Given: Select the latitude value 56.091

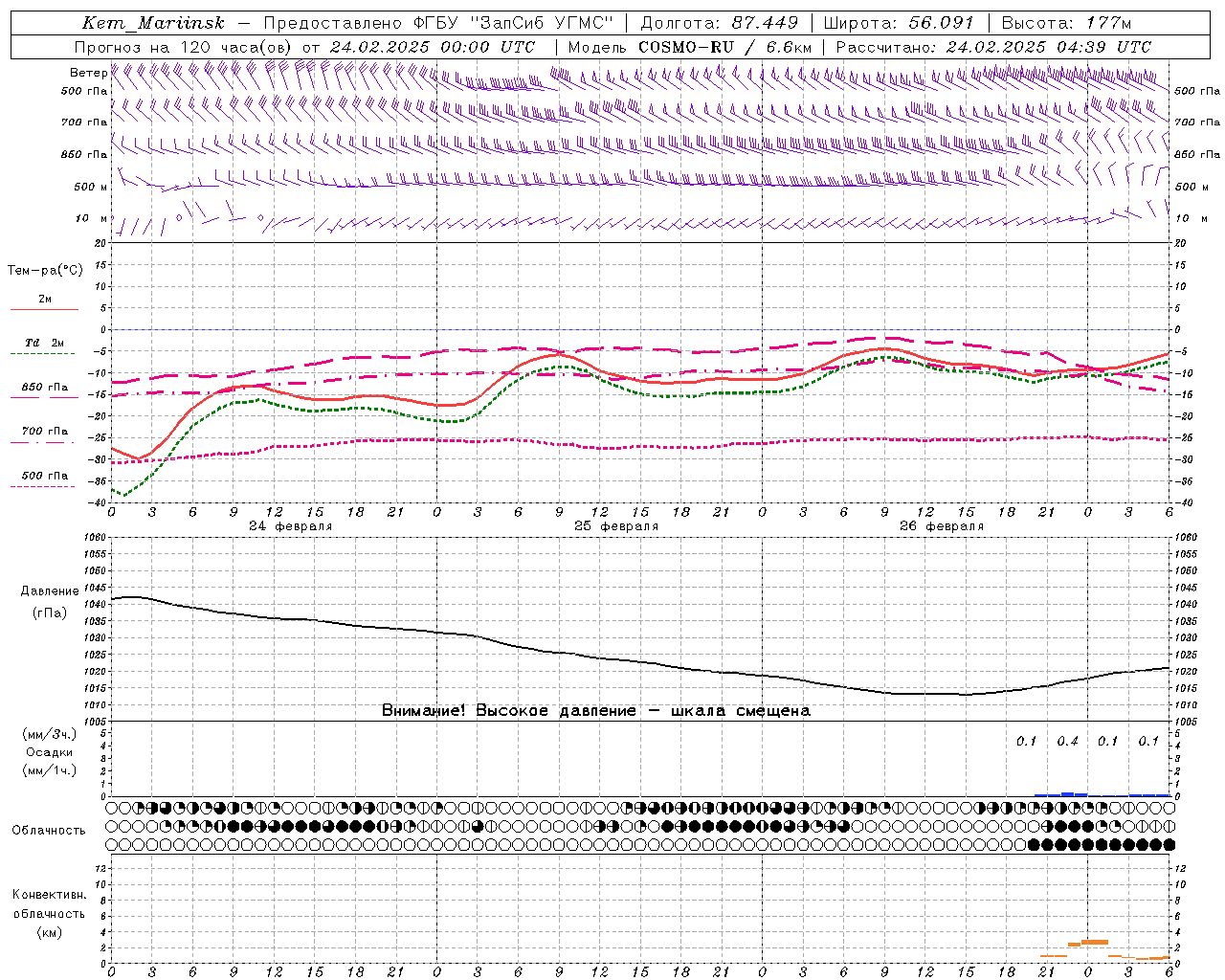Looking at the screenshot, I should point(942,23).
